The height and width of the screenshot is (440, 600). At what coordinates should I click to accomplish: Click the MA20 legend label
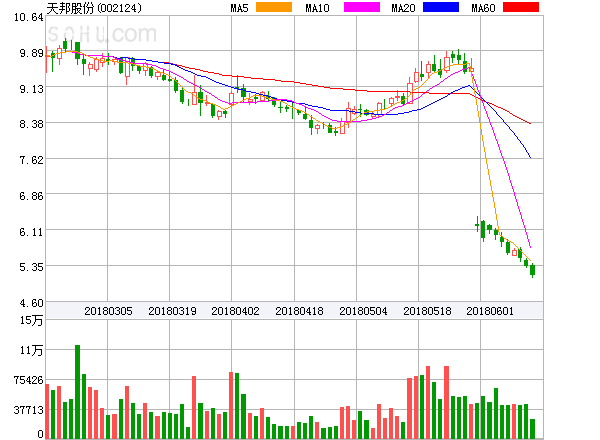click(x=403, y=8)
